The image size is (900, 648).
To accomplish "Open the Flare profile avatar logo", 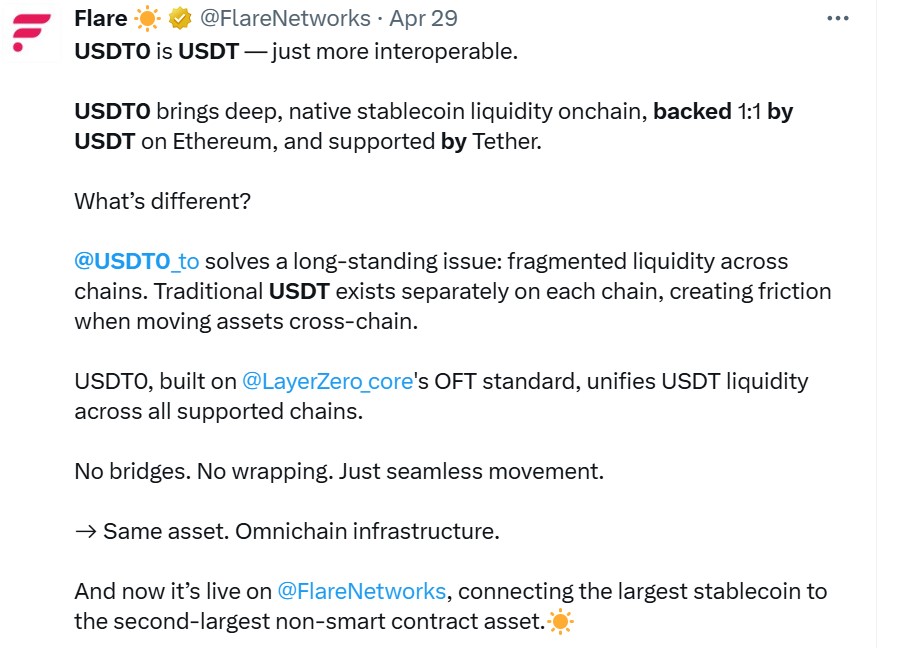I will pyautogui.click(x=32, y=32).
